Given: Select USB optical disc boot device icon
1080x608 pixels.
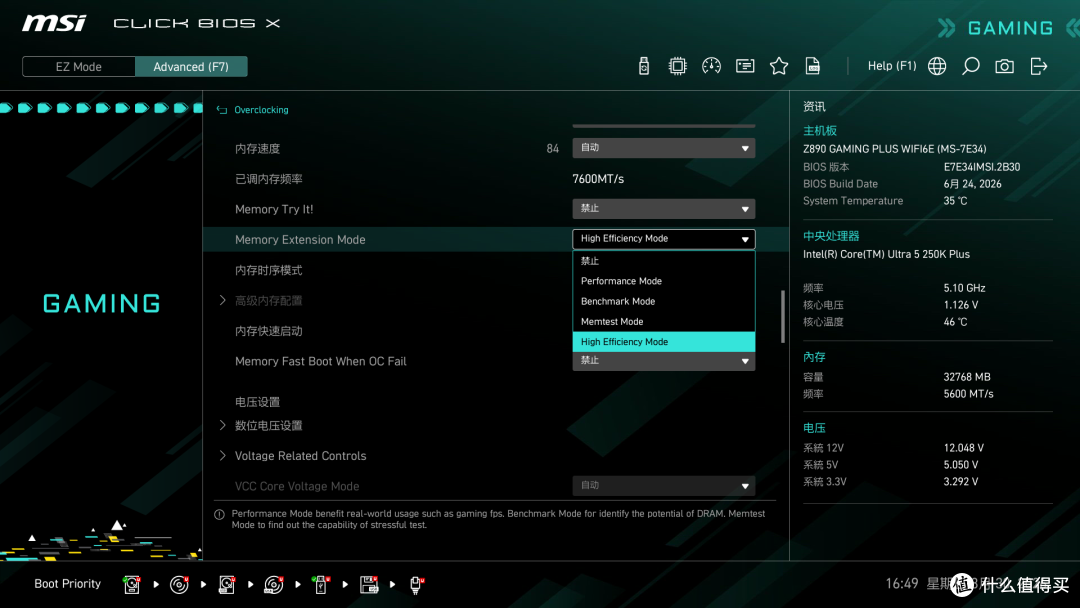Looking at the screenshot, I should pyautogui.click(x=273, y=585).
